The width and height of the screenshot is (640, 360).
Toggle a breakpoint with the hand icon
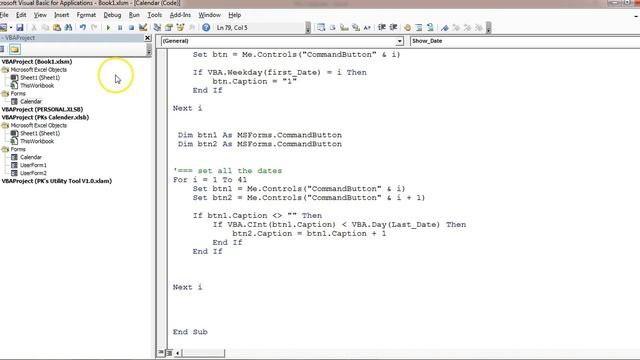[x=407, y=27]
